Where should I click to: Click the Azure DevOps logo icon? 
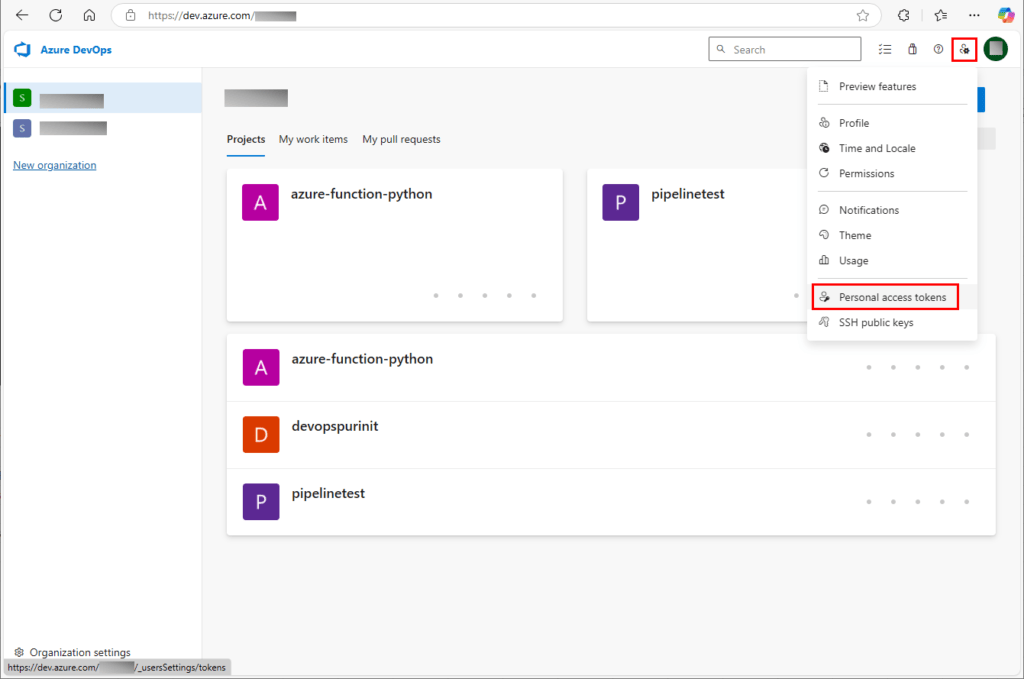pyautogui.click(x=22, y=49)
